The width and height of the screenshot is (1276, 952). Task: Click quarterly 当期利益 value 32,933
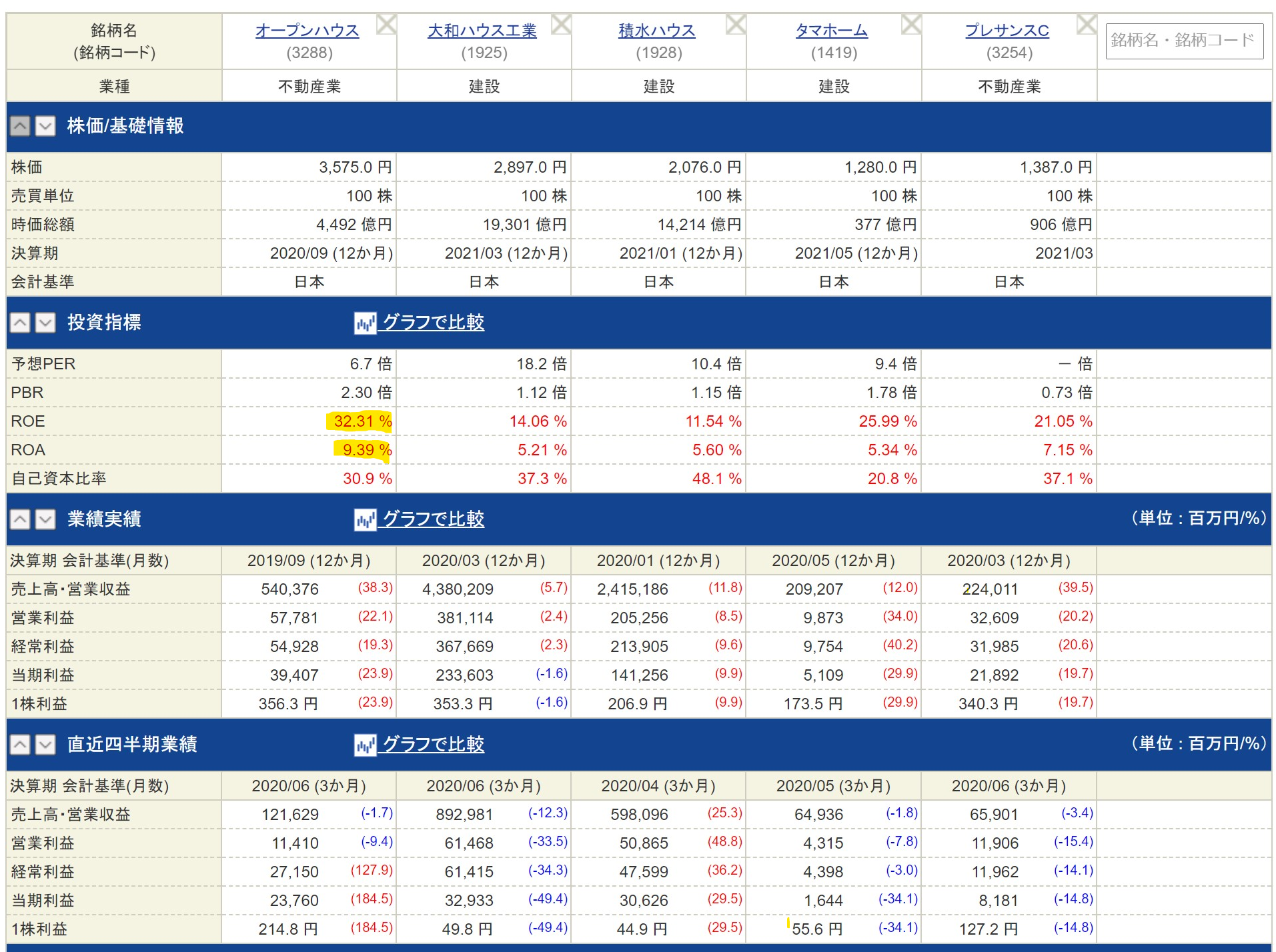coord(469,901)
